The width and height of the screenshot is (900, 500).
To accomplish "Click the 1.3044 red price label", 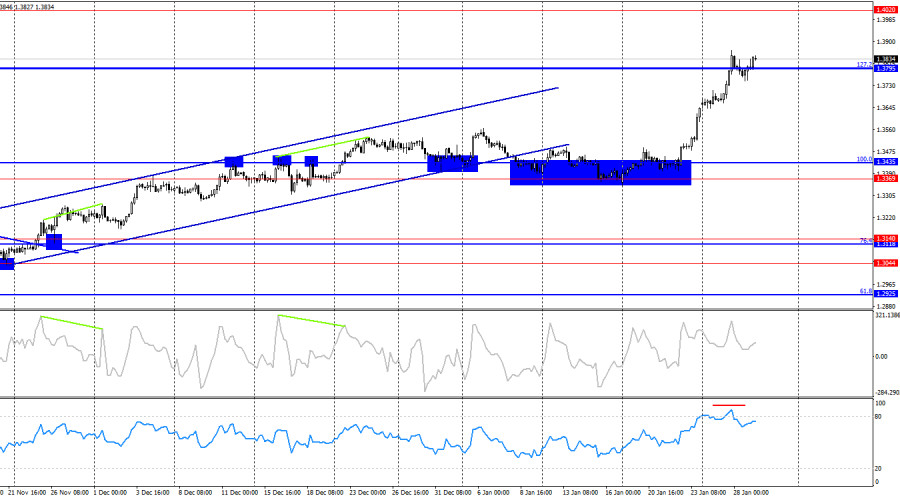I will point(885,263).
